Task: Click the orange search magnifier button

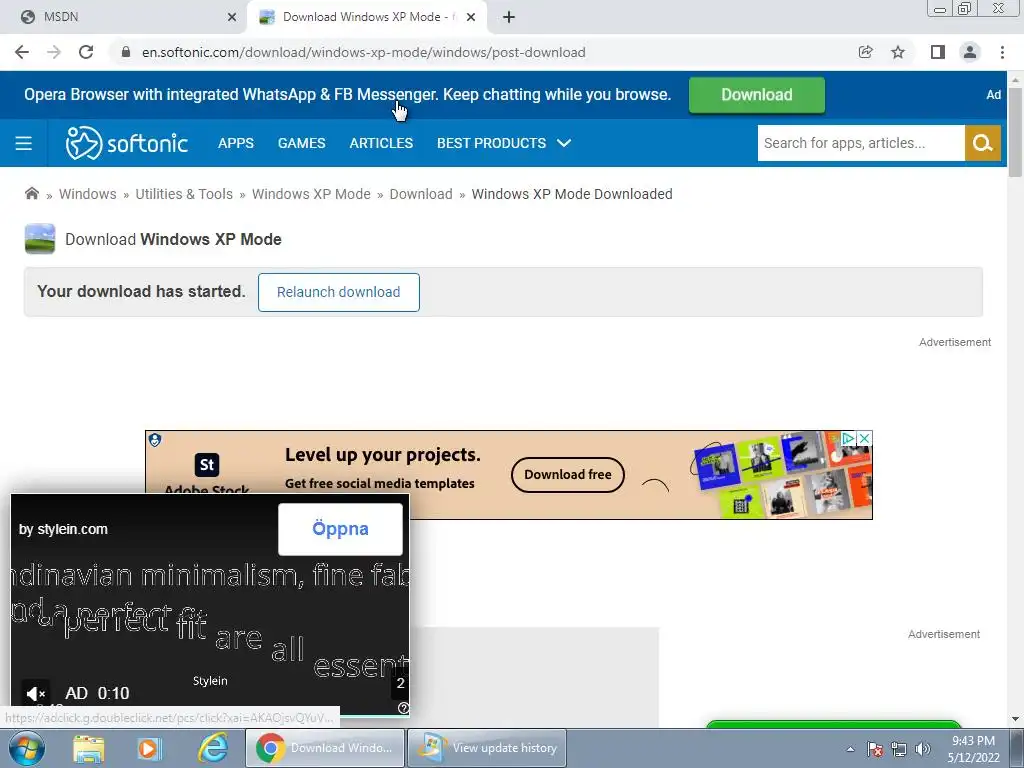Action: pos(982,143)
